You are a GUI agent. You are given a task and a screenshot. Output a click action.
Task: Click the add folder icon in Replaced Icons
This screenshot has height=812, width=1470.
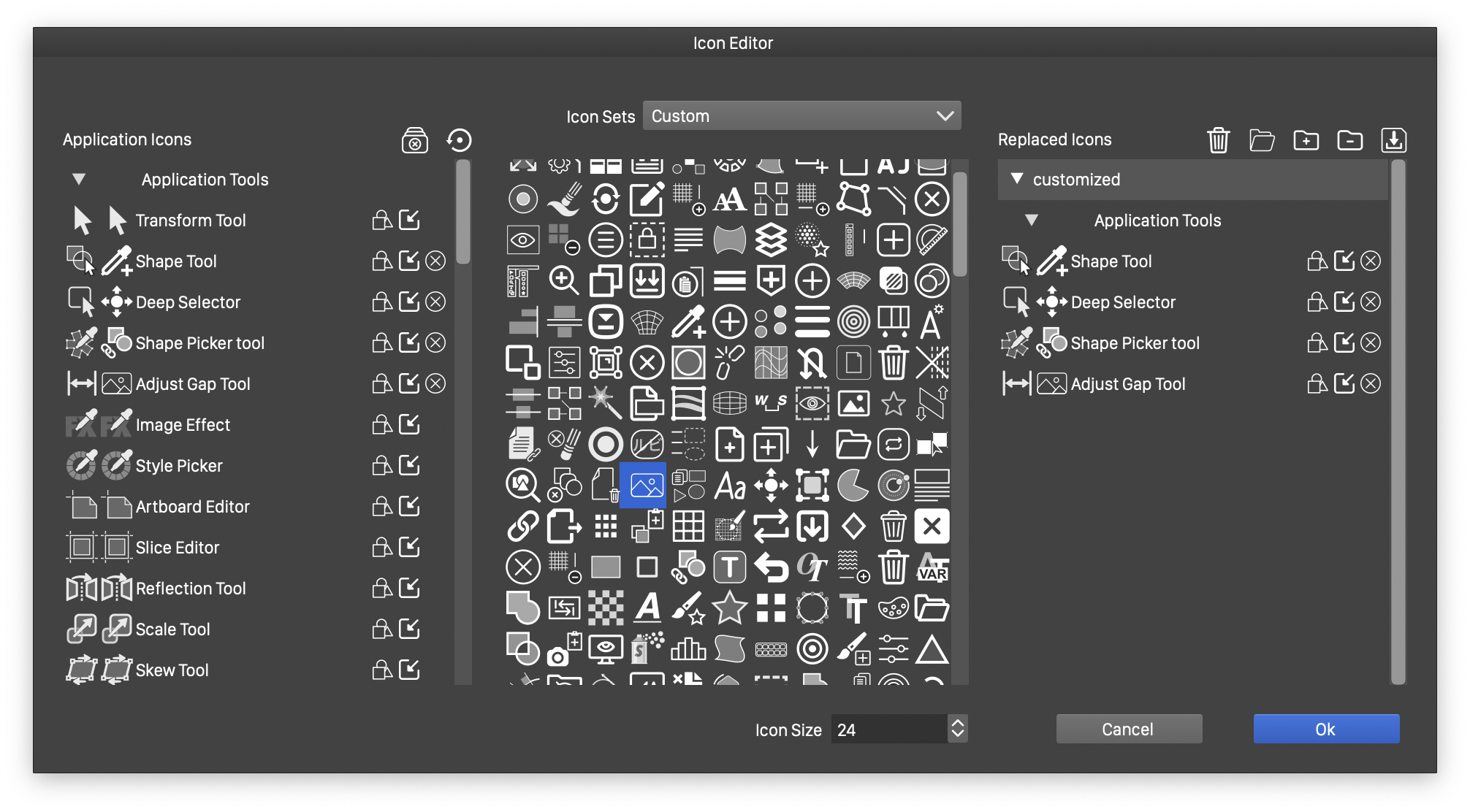click(x=1306, y=139)
